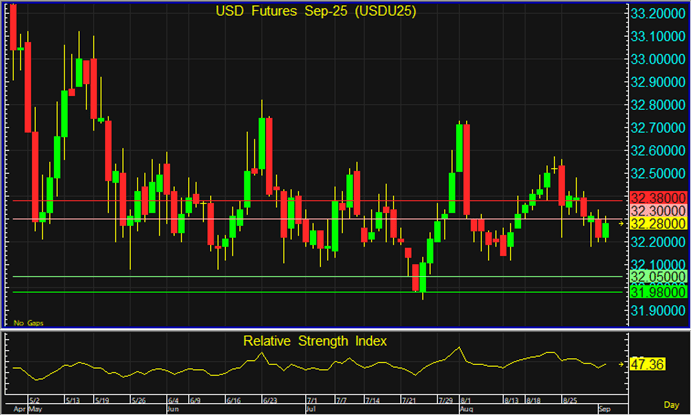Click the bright green 31.98000 price label
The image size is (692, 416).
pos(656,292)
